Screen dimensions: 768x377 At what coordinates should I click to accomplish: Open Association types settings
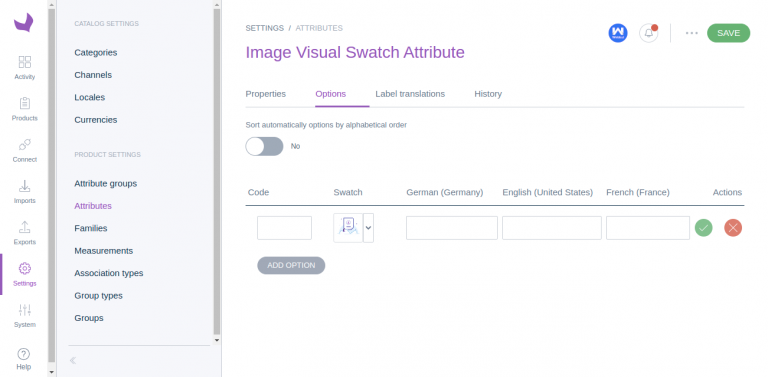click(x=109, y=273)
